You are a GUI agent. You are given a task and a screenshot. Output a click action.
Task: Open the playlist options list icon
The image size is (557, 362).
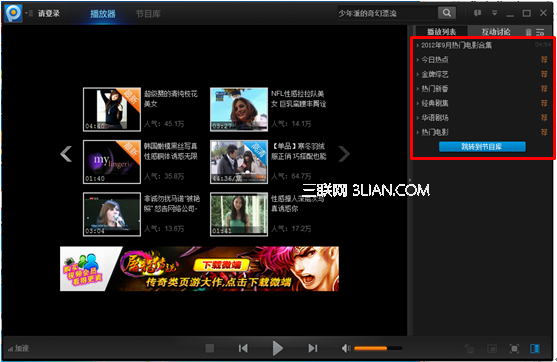540,32
